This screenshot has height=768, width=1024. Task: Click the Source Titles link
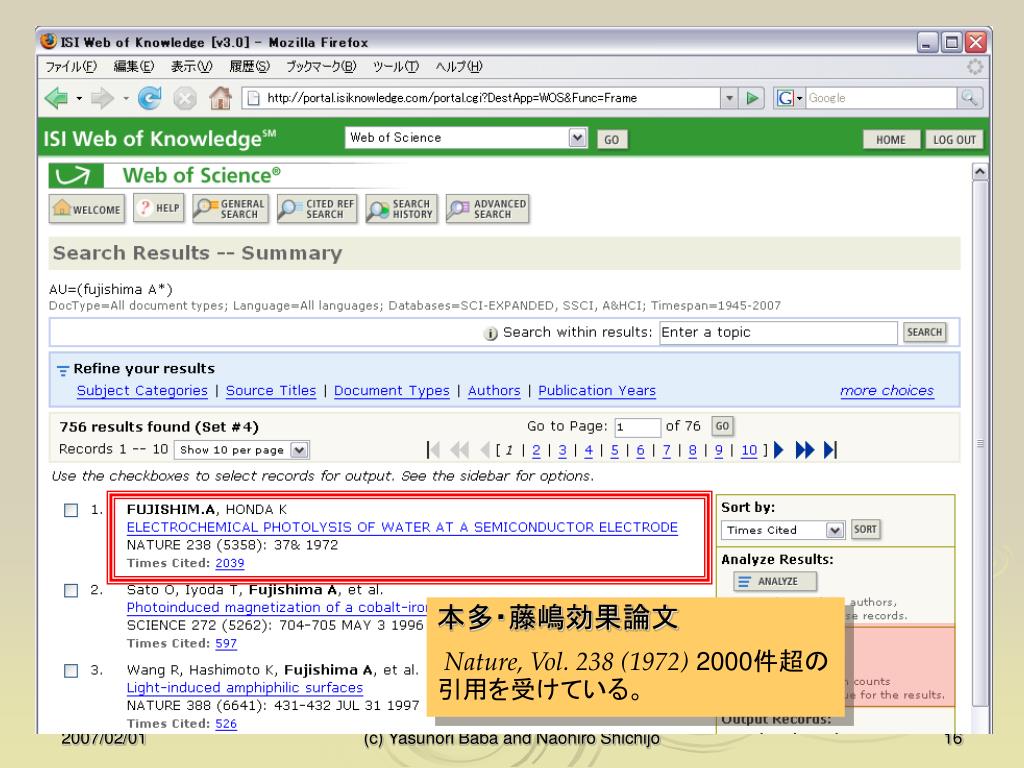tap(271, 391)
